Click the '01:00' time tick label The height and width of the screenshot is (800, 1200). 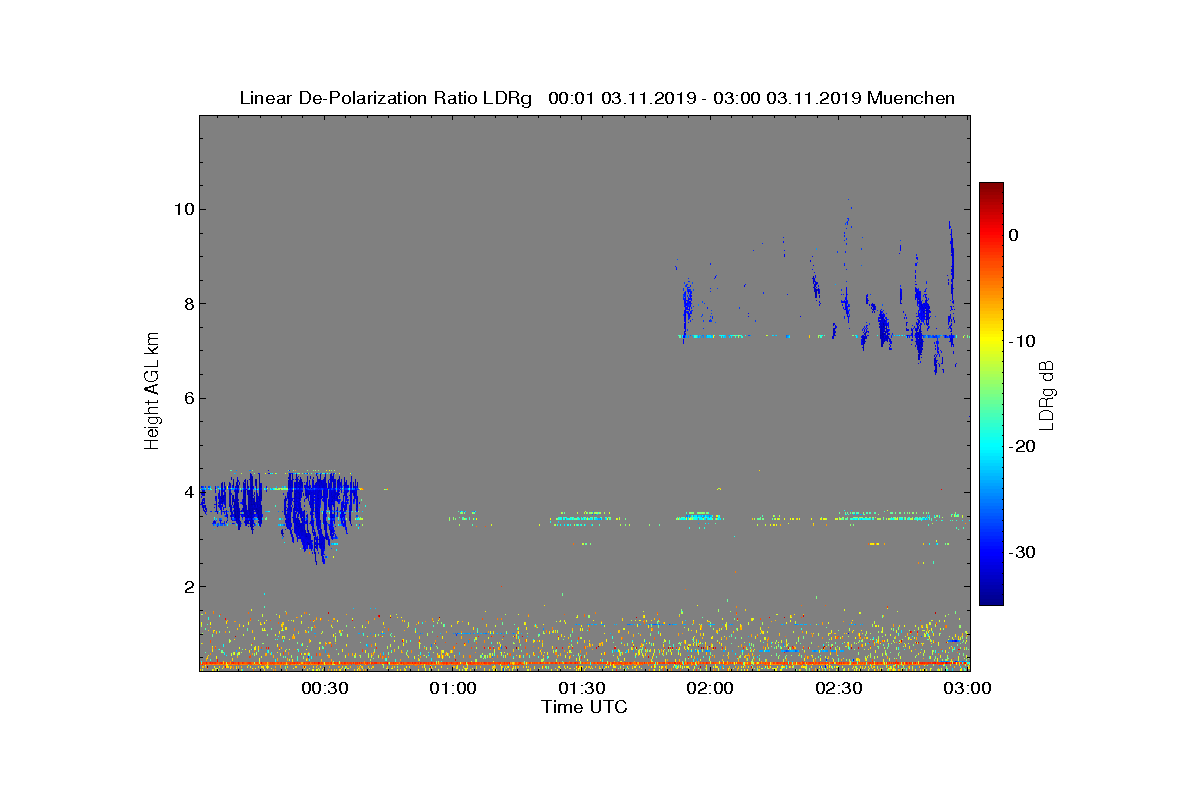[453, 688]
